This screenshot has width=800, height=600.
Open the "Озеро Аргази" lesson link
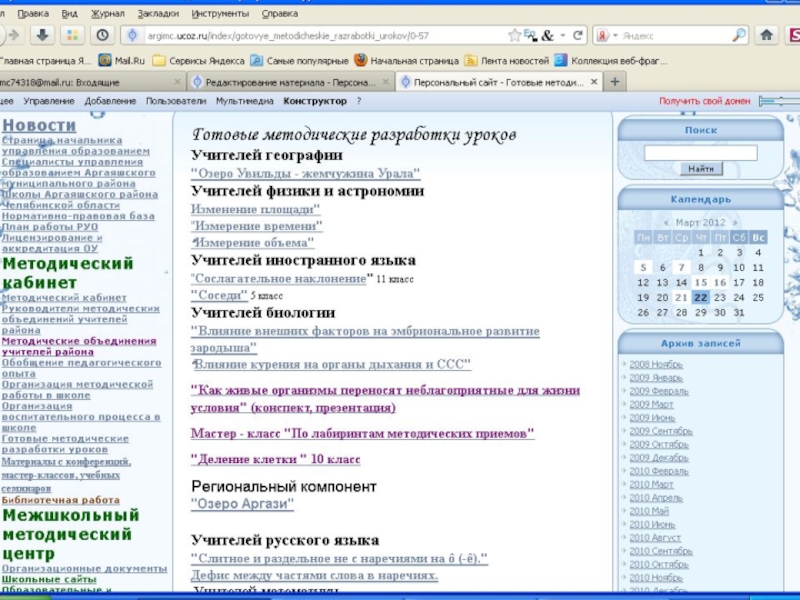pos(242,504)
